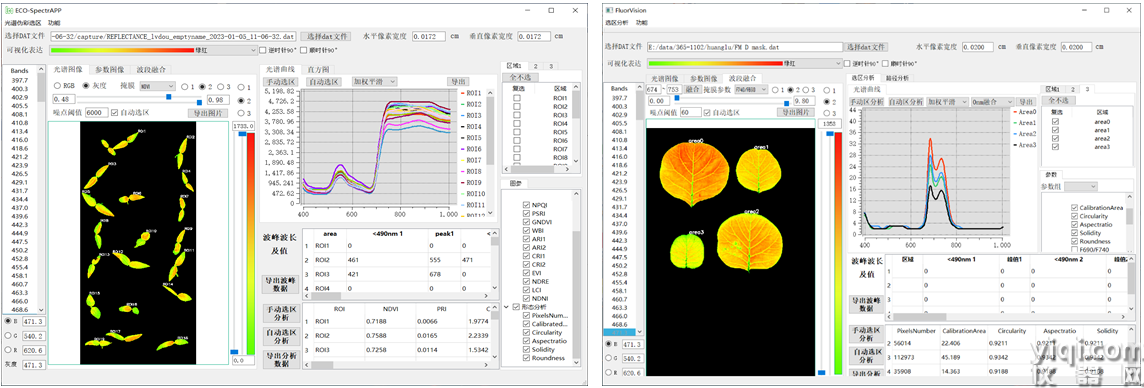Click 自动选区分析 button in FluorVision
This screenshot has height=388, width=1144.
click(867, 355)
